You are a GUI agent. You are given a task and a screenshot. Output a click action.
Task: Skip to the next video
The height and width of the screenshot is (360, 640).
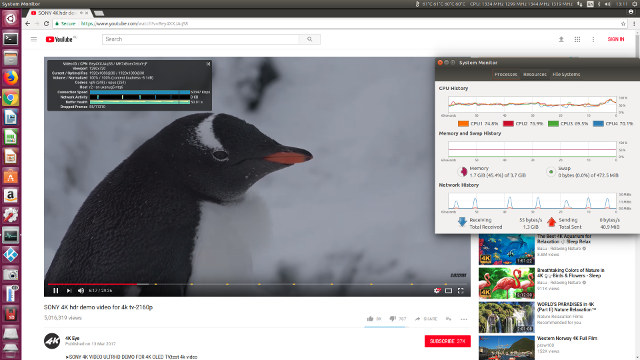coord(69,291)
